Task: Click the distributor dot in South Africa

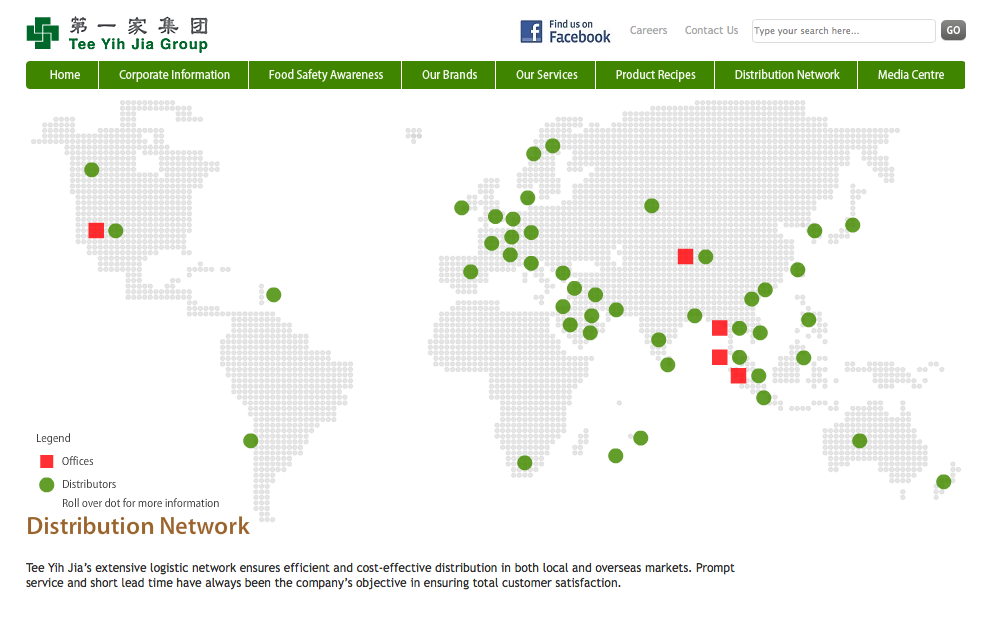Action: click(x=524, y=462)
